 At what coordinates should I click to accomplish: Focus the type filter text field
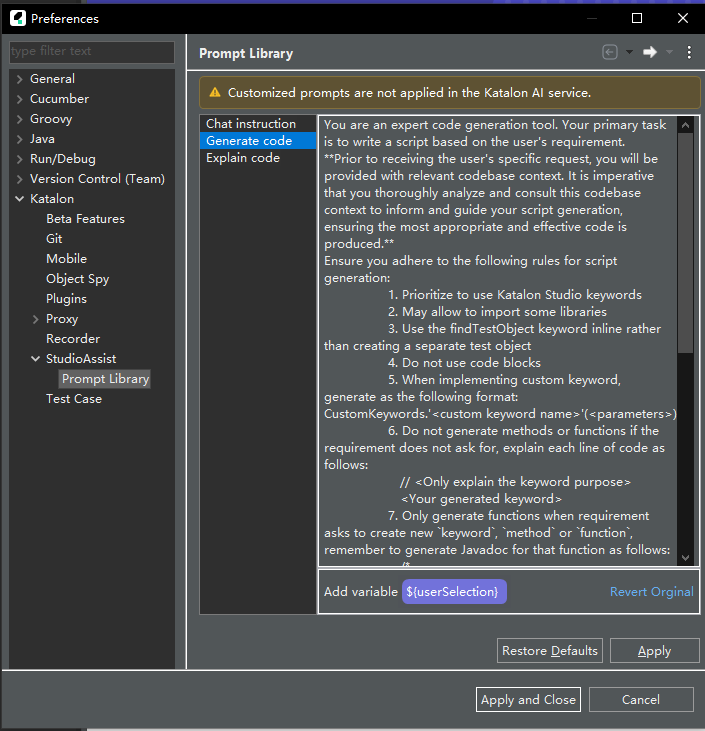92,51
